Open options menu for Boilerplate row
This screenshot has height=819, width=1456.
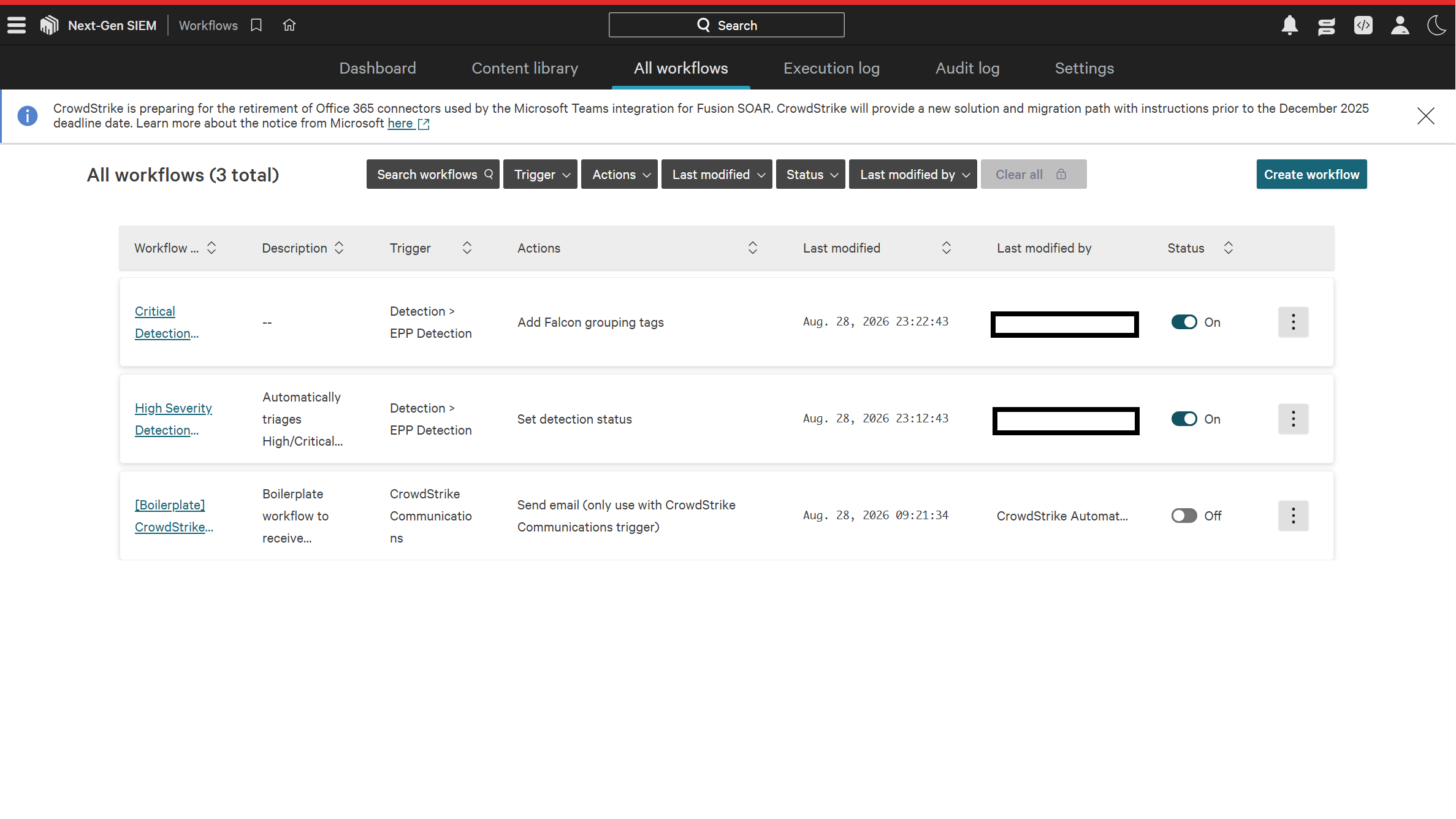point(1294,516)
